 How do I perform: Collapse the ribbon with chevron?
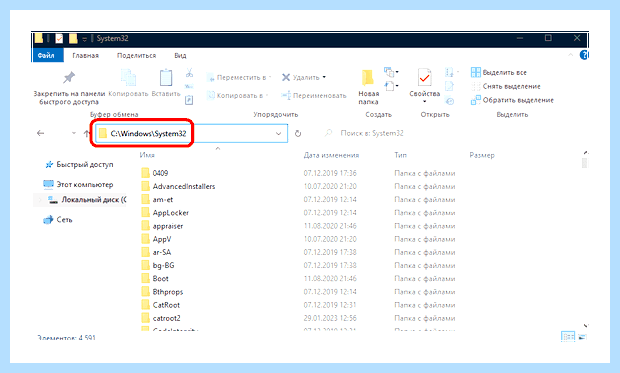(571, 55)
